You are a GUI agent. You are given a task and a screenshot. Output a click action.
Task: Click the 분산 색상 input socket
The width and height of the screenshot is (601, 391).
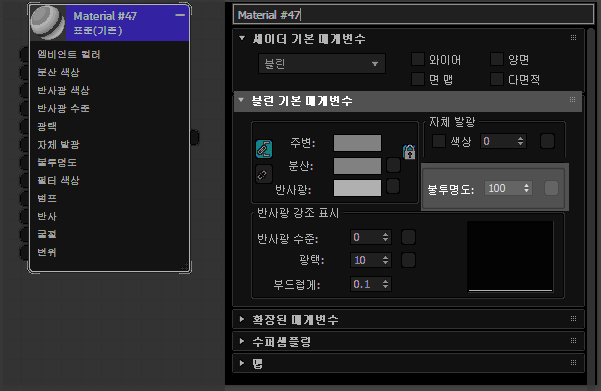[x=25, y=72]
